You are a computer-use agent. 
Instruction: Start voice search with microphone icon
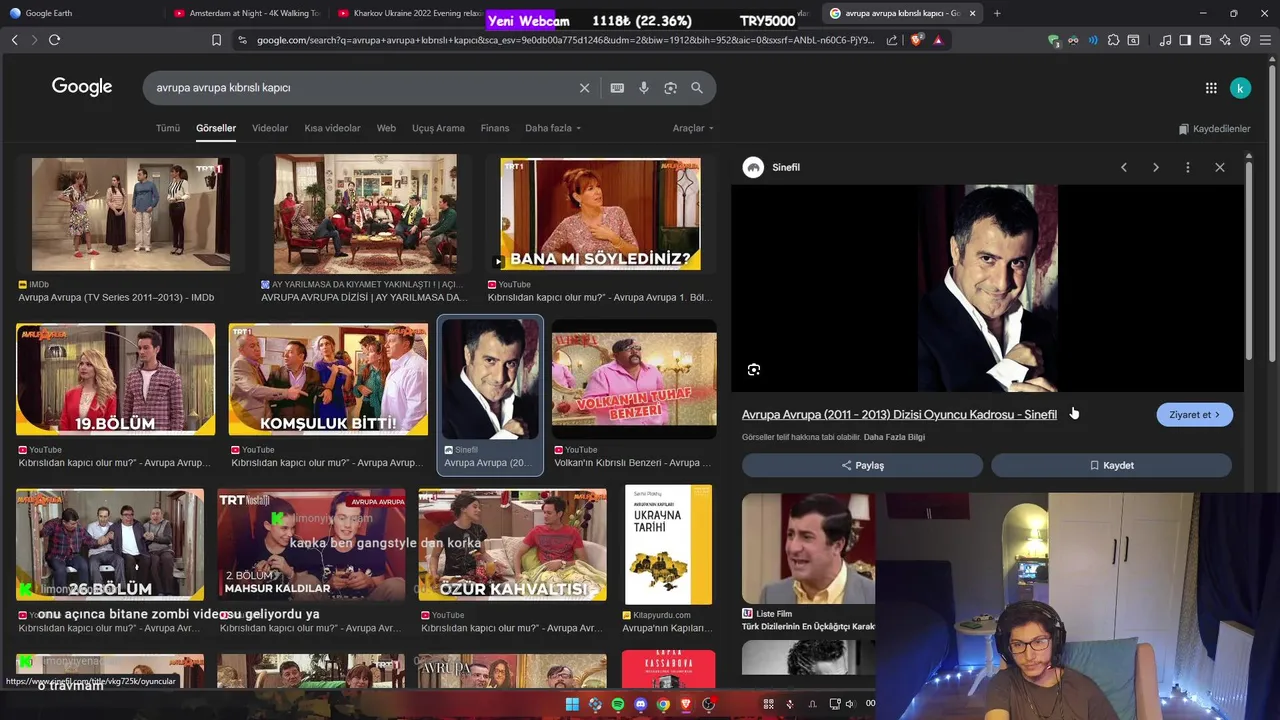644,88
